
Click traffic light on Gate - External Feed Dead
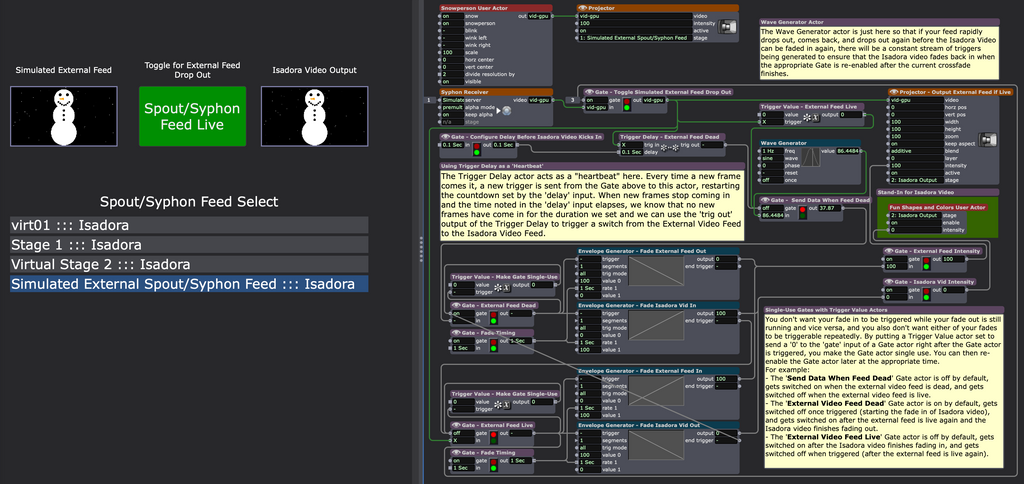494,317
